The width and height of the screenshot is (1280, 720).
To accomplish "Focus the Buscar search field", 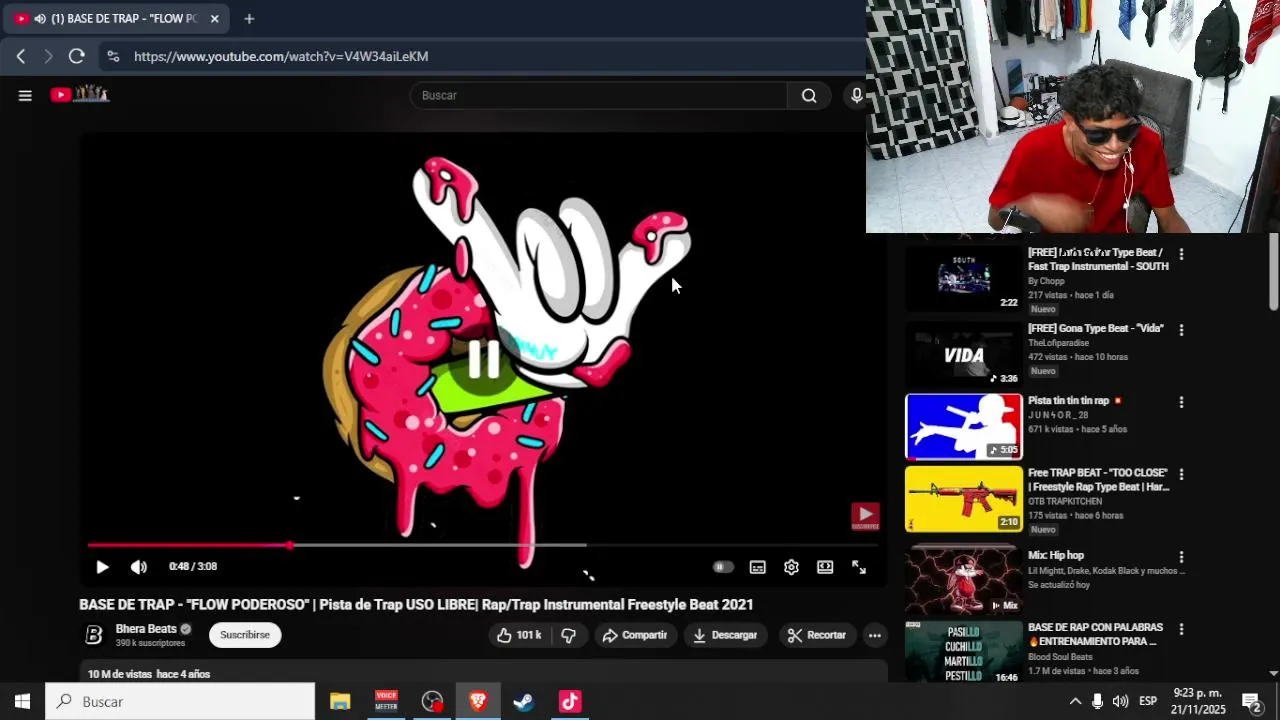I will [599, 96].
